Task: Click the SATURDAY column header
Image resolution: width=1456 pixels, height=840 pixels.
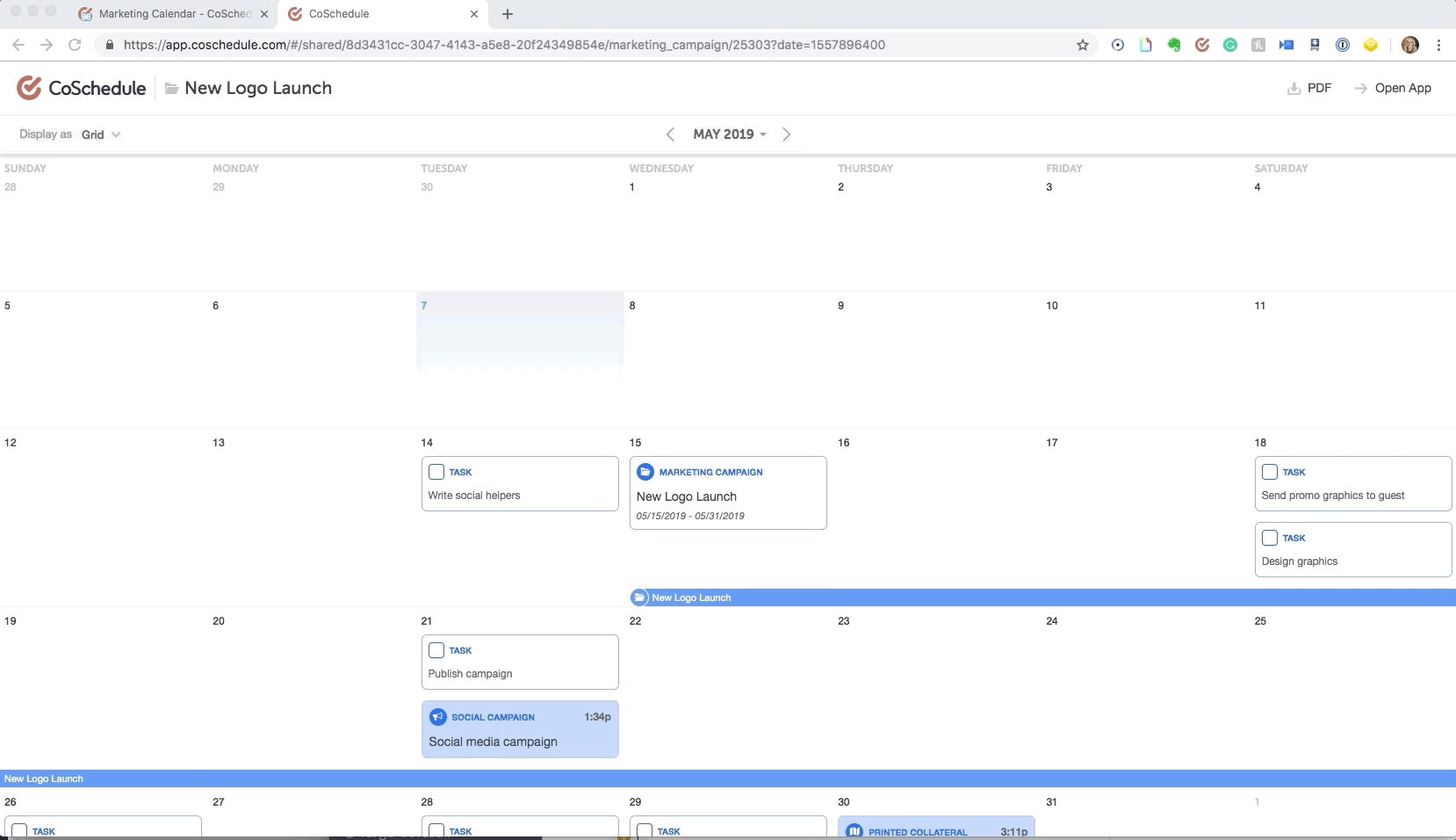Action: [1280, 169]
